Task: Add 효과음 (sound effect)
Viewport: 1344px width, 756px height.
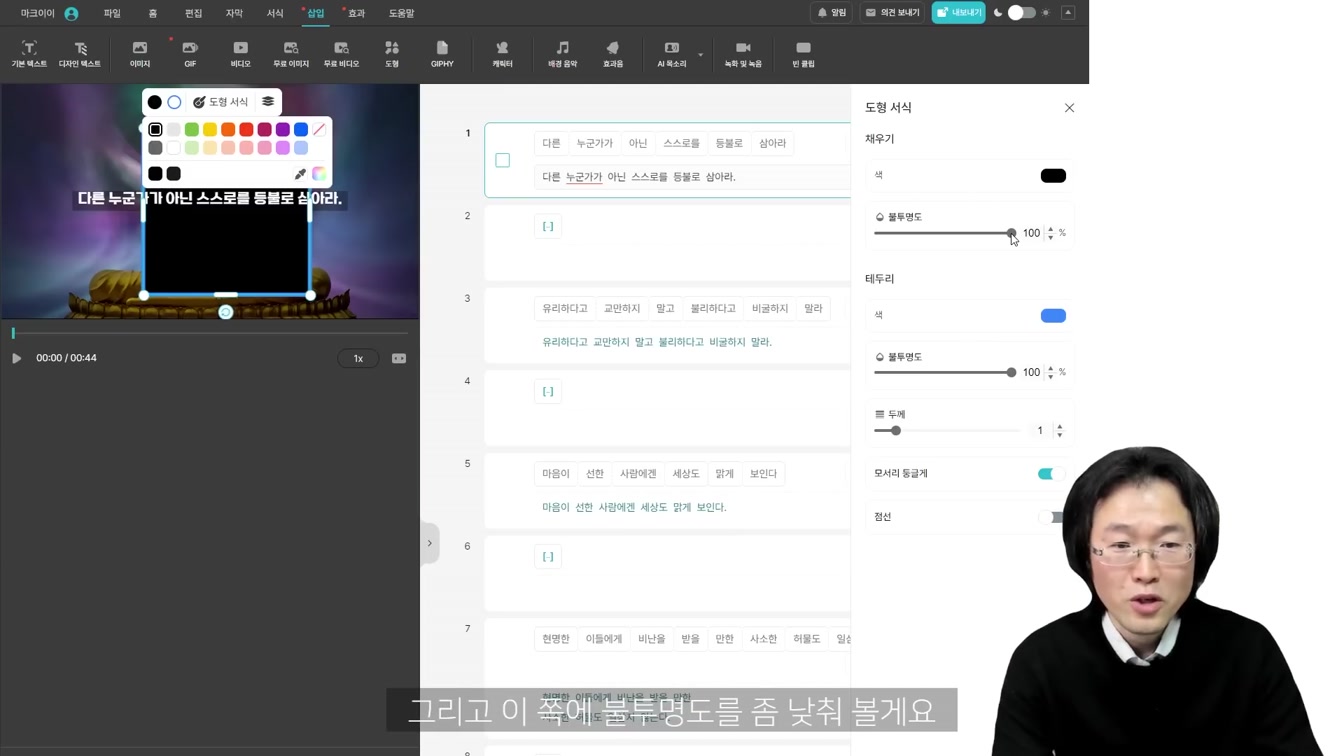Action: click(x=613, y=54)
